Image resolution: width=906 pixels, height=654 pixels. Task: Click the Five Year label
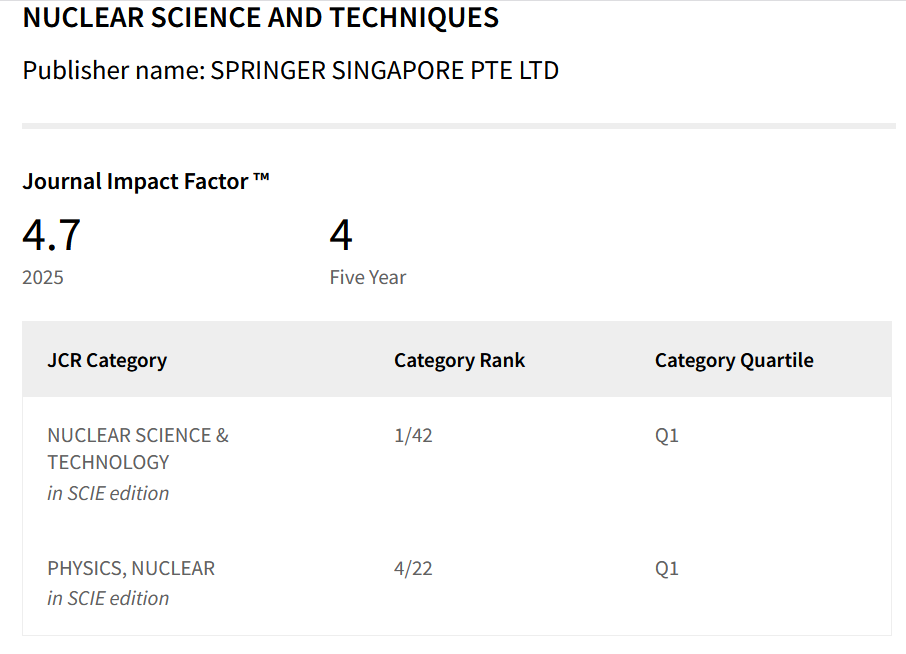tap(367, 277)
